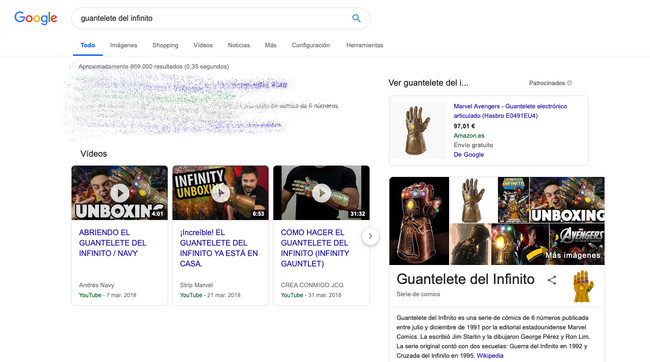Click the 'Ver guantelete del i...' heading

pos(428,83)
